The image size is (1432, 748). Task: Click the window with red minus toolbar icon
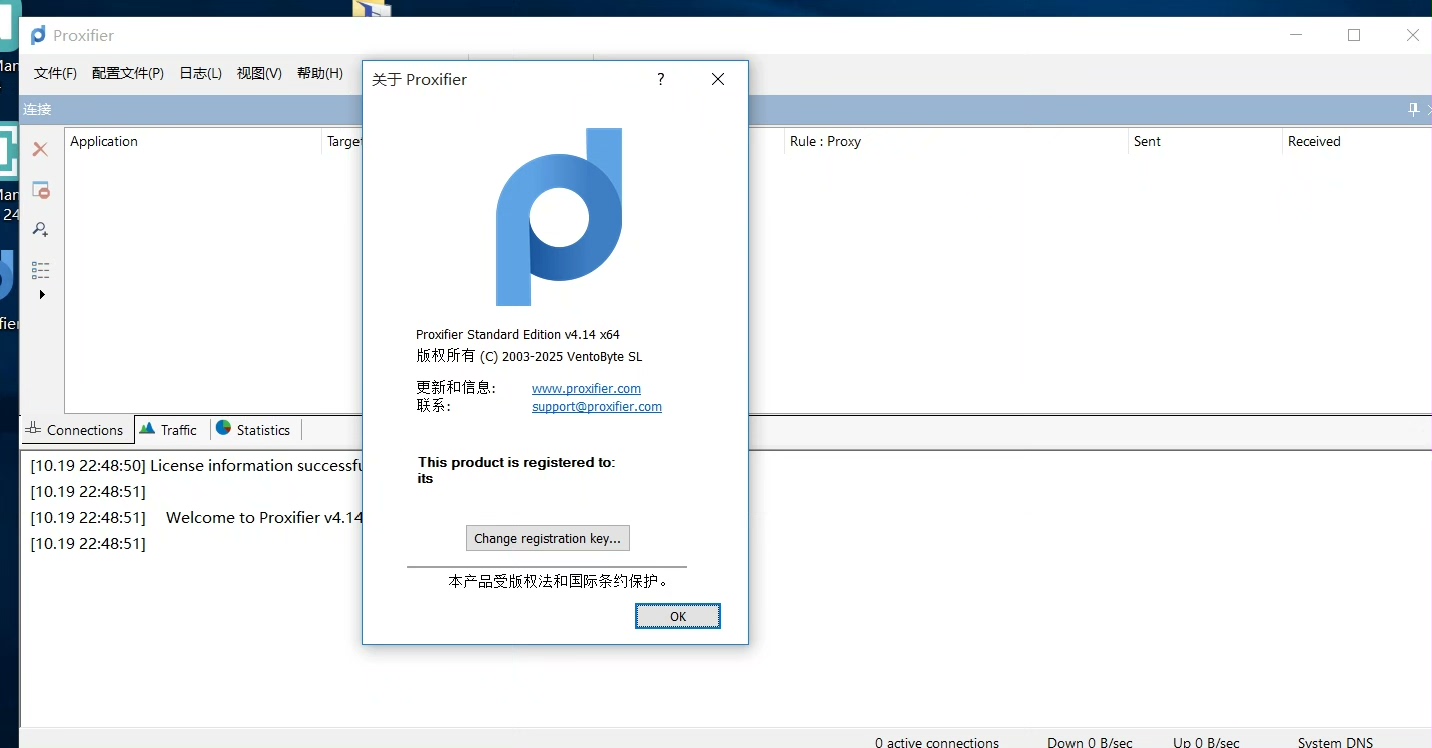40,190
